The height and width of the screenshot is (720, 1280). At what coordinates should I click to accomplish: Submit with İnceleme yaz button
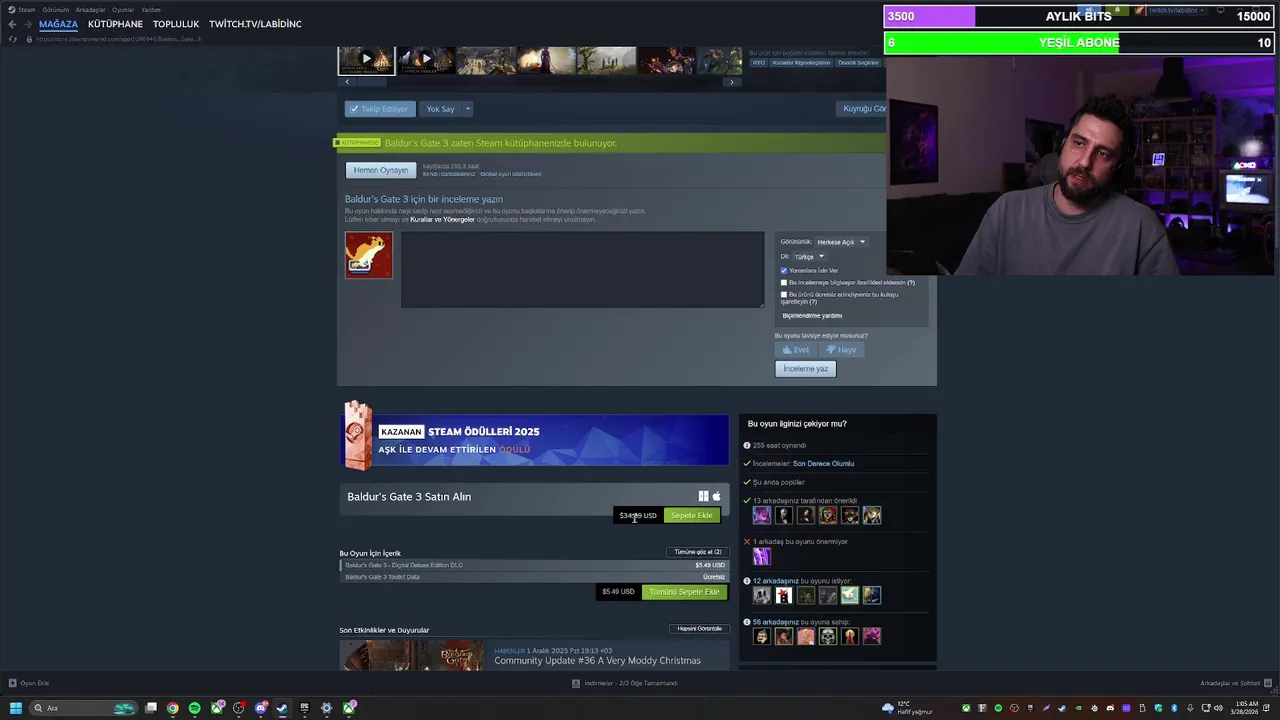pyautogui.click(x=805, y=369)
